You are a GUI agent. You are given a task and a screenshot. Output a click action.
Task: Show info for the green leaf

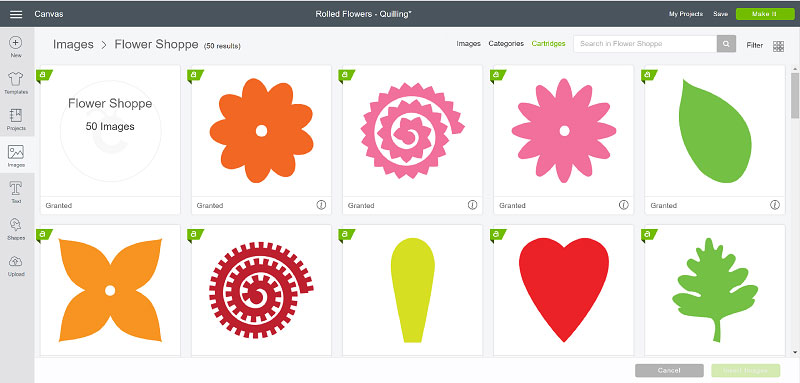(x=774, y=205)
